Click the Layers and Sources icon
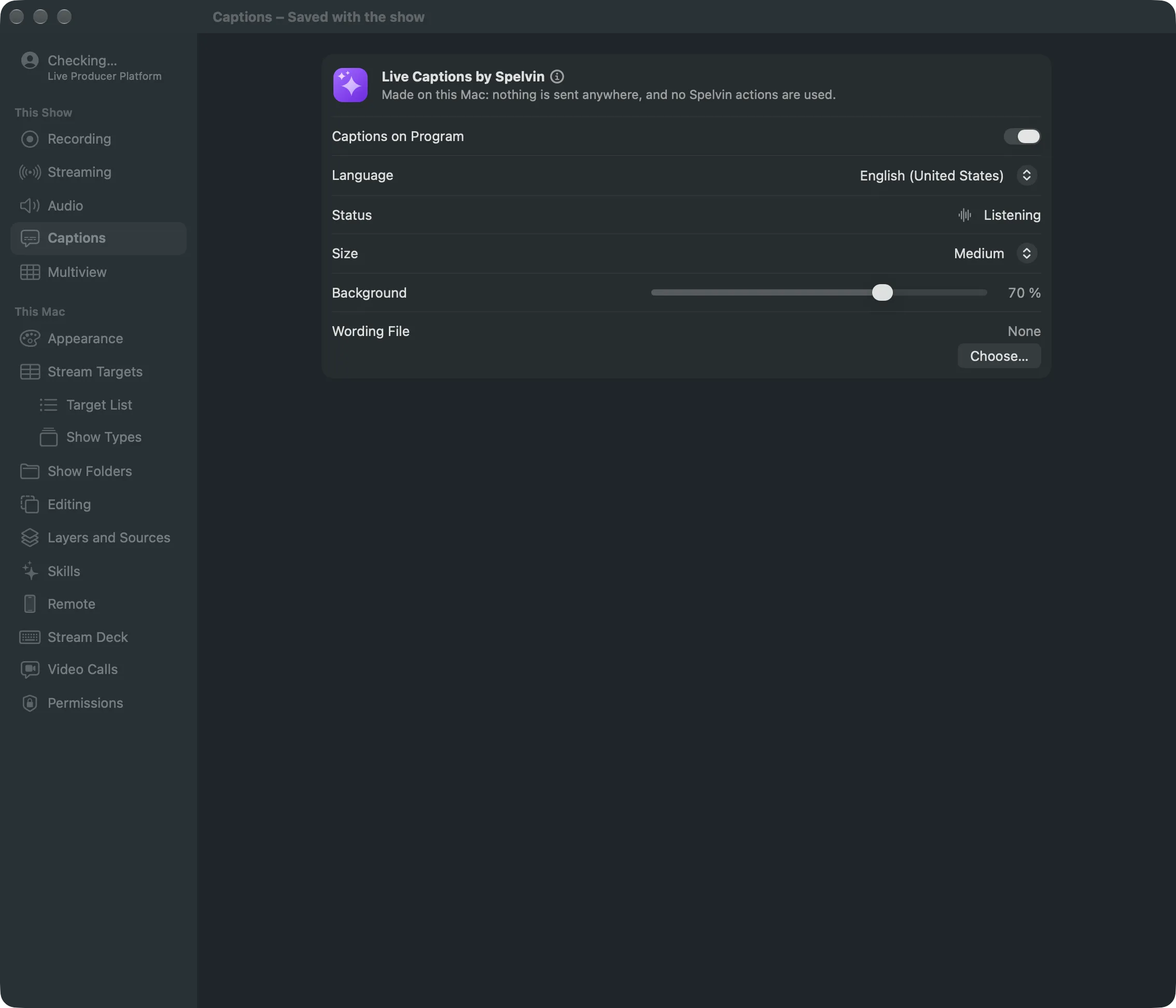Viewport: 1176px width, 1008px height. point(30,538)
